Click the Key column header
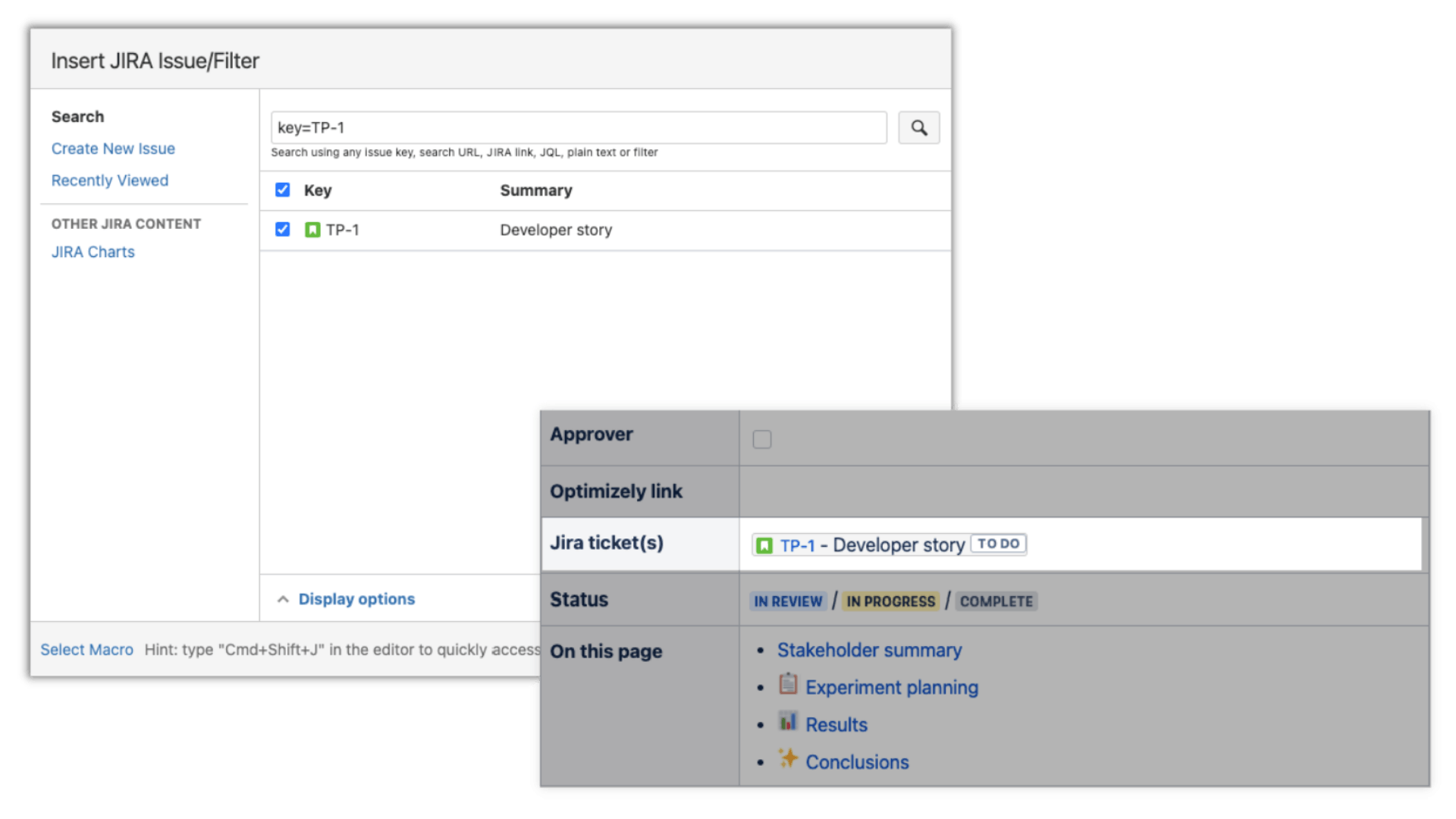The height and width of the screenshot is (819, 1456). pyautogui.click(x=318, y=190)
